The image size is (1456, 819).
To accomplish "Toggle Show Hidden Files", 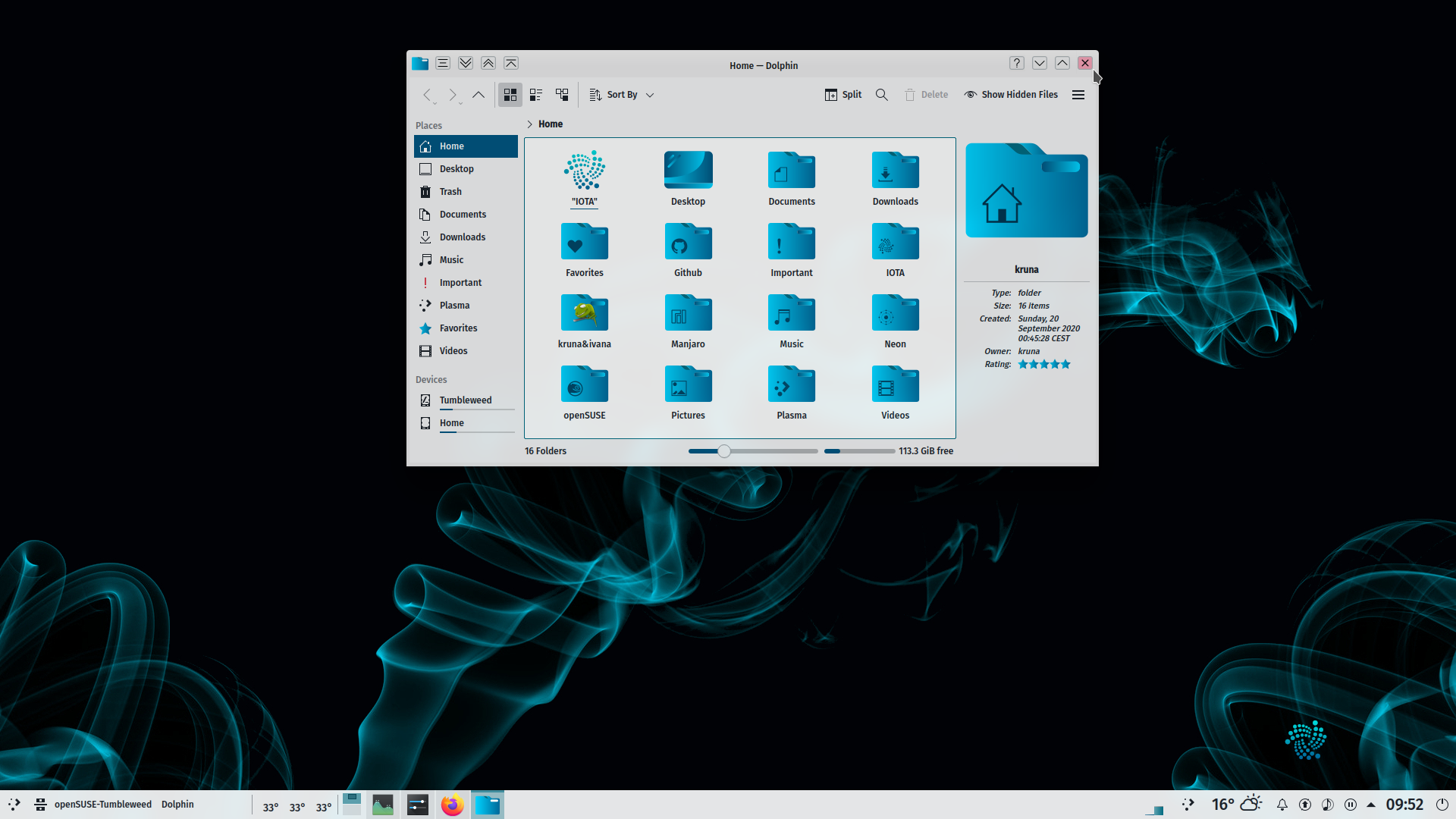I will [1011, 95].
